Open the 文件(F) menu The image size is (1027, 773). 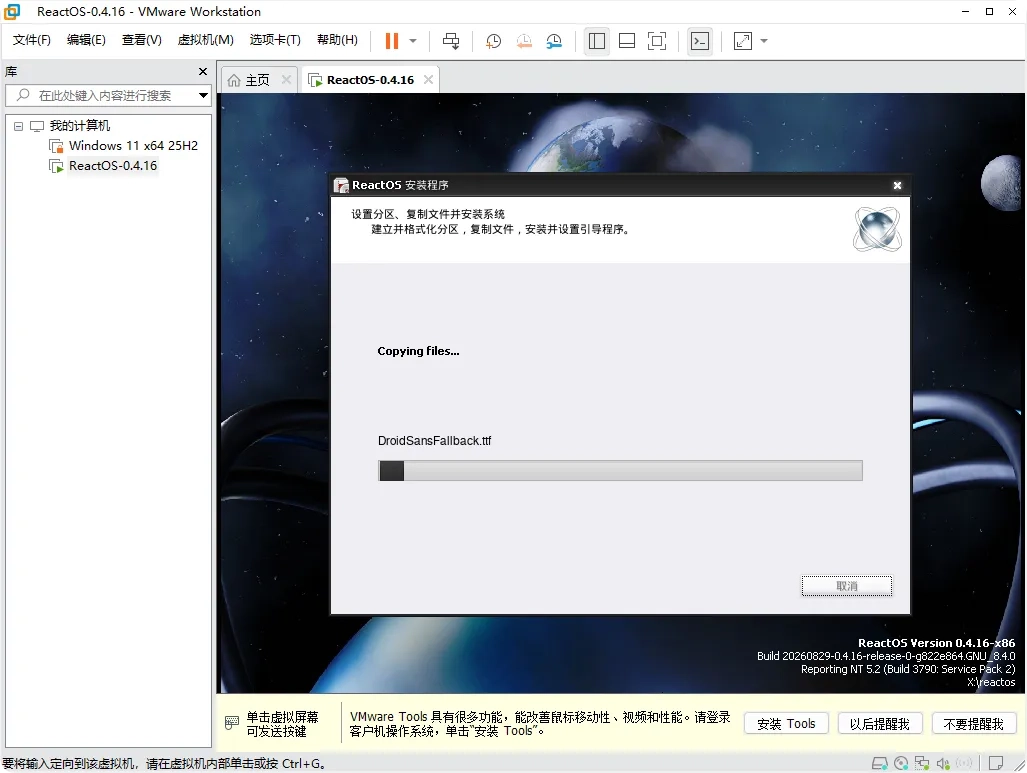31,40
